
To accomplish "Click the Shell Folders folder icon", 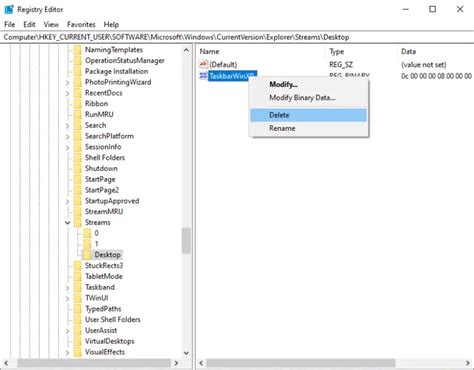I will click(78, 158).
